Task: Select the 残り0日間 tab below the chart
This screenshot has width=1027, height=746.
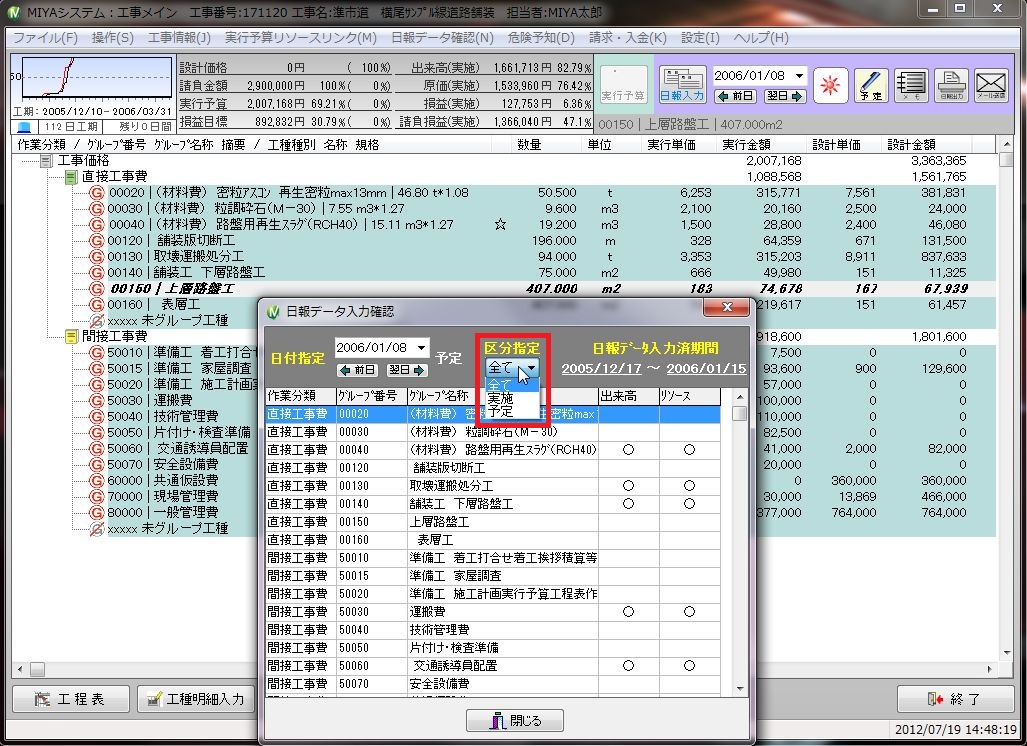Action: (141, 126)
